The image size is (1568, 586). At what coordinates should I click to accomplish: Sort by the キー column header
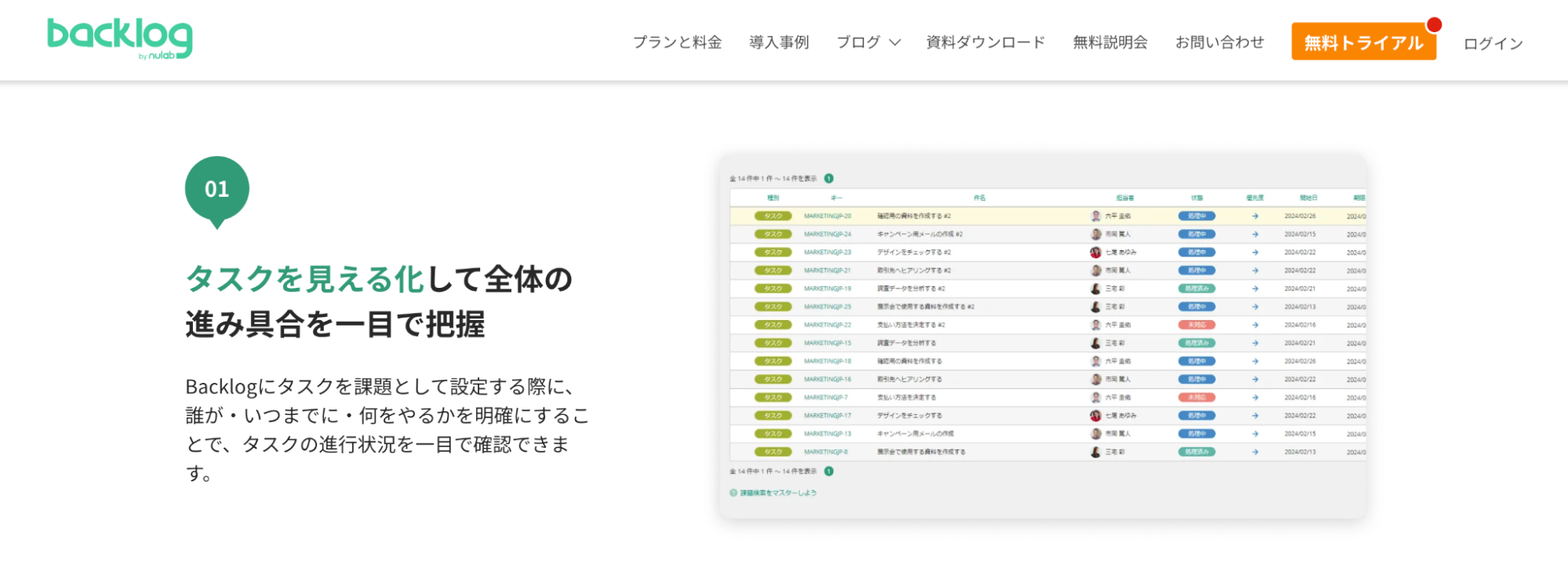[836, 198]
